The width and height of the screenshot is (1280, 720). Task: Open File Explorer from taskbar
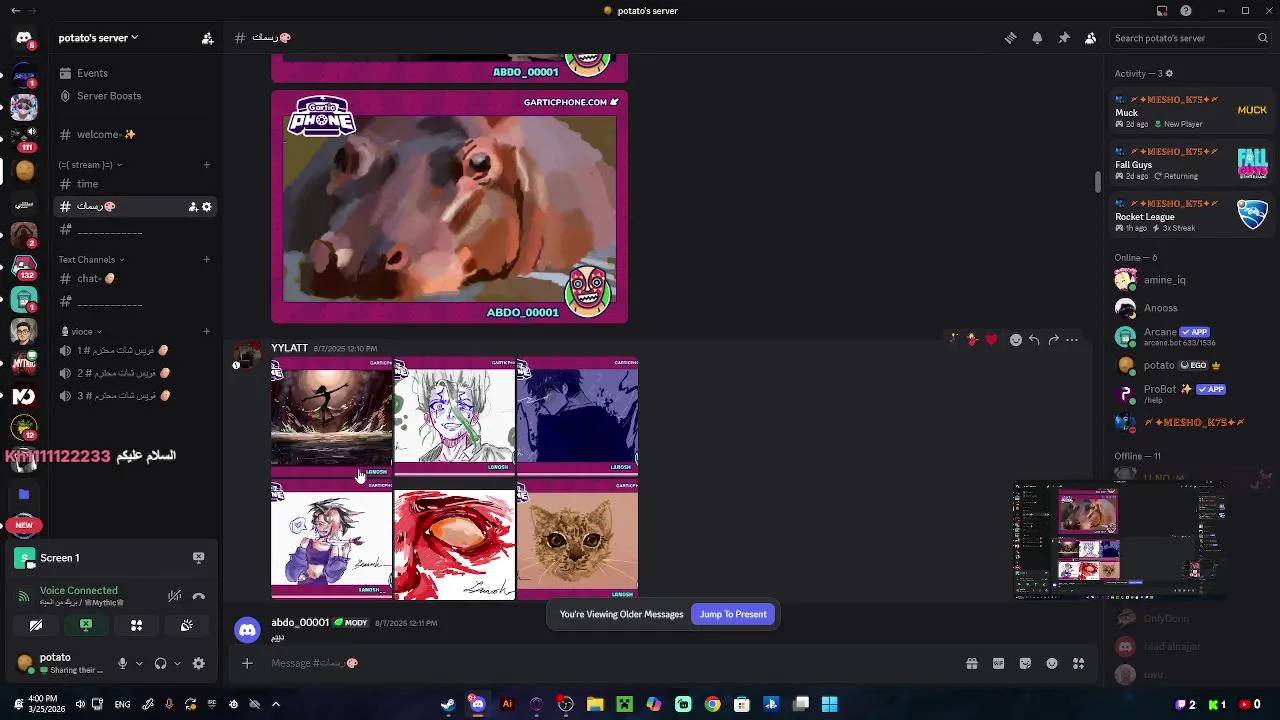(x=595, y=704)
